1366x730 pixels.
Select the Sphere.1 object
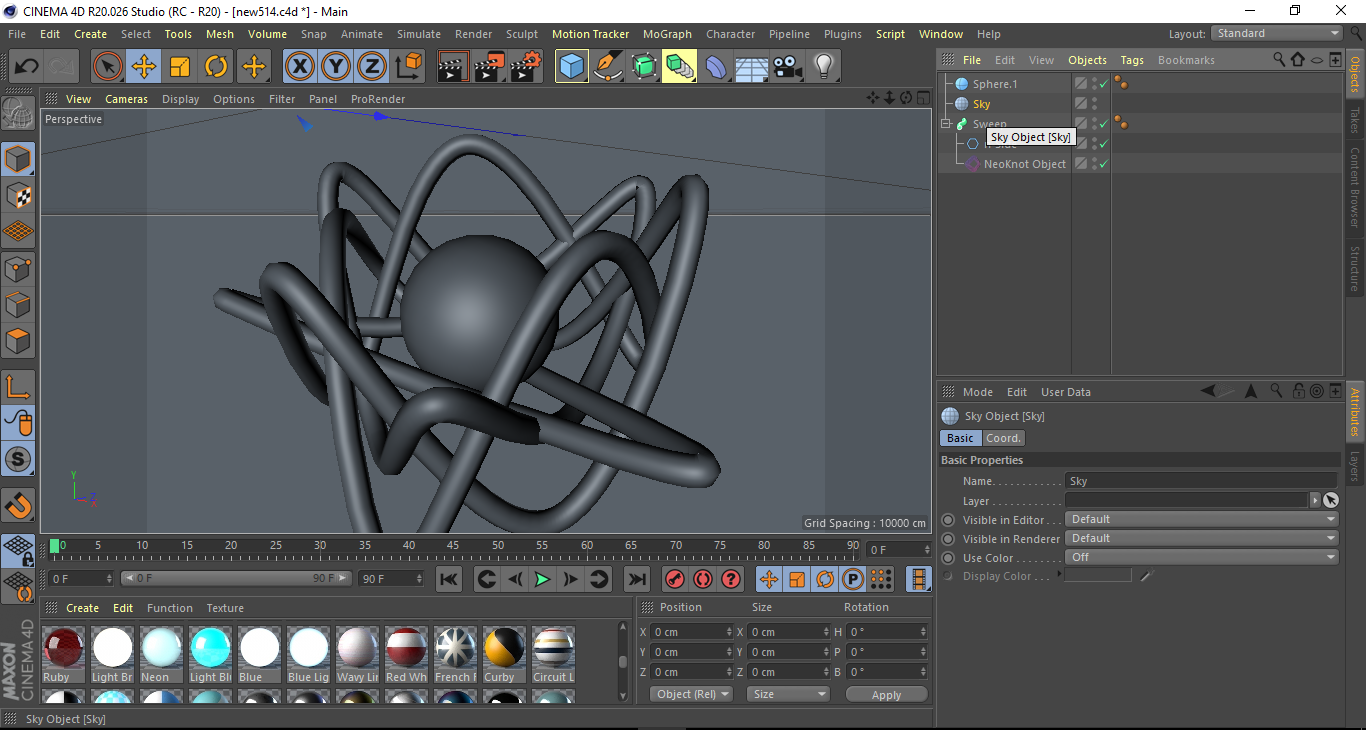click(994, 84)
